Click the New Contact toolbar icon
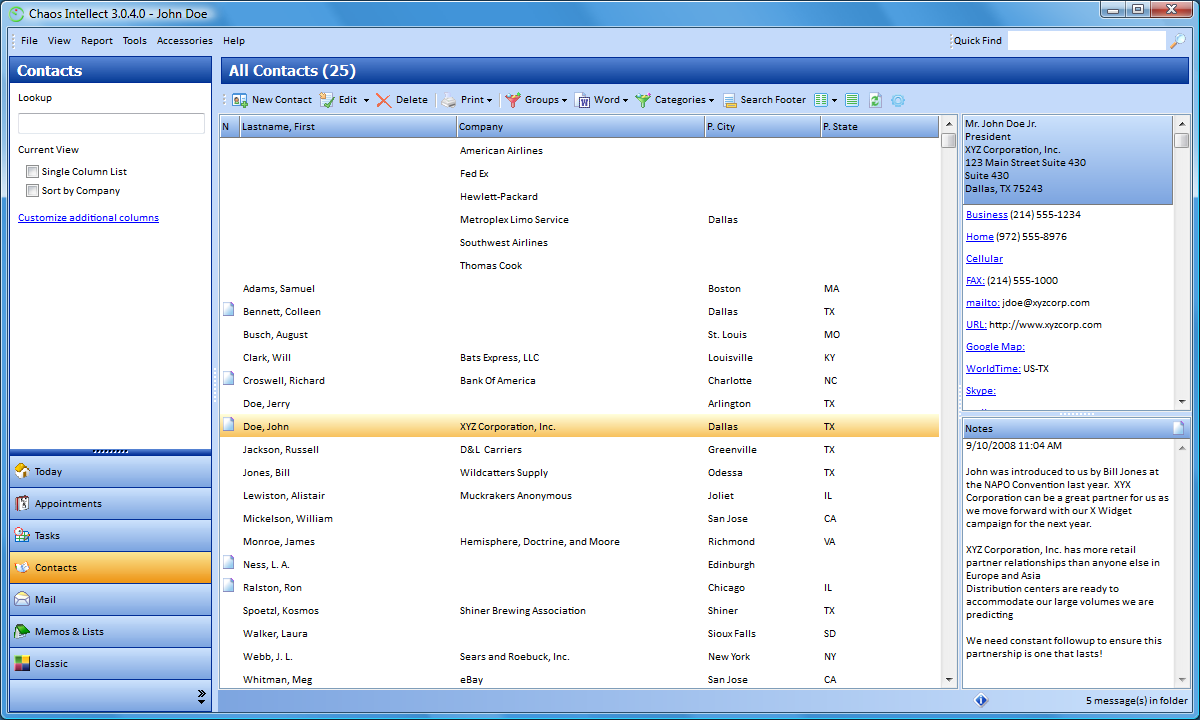Viewport: 1200px width, 720px height. (x=240, y=100)
